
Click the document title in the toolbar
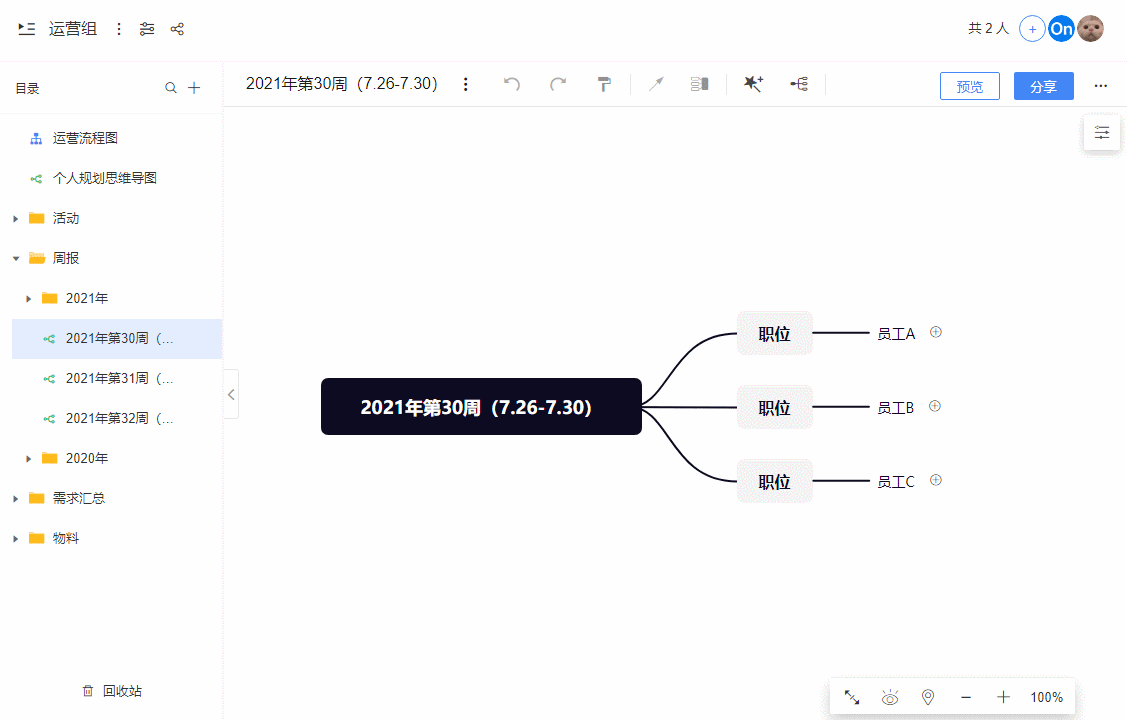pos(341,83)
